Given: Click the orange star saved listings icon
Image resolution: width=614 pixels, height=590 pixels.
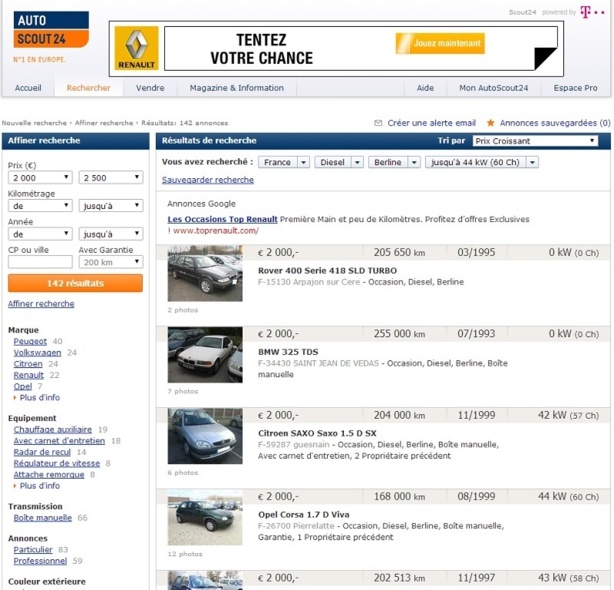Looking at the screenshot, I should 490,123.
